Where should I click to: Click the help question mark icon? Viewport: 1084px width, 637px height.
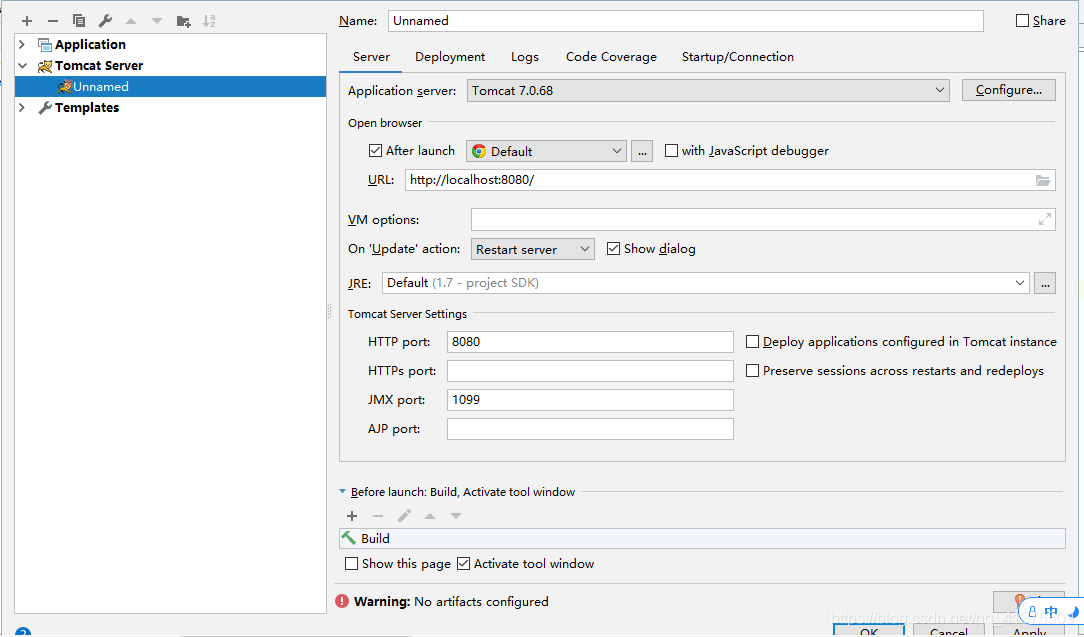[x=23, y=632]
